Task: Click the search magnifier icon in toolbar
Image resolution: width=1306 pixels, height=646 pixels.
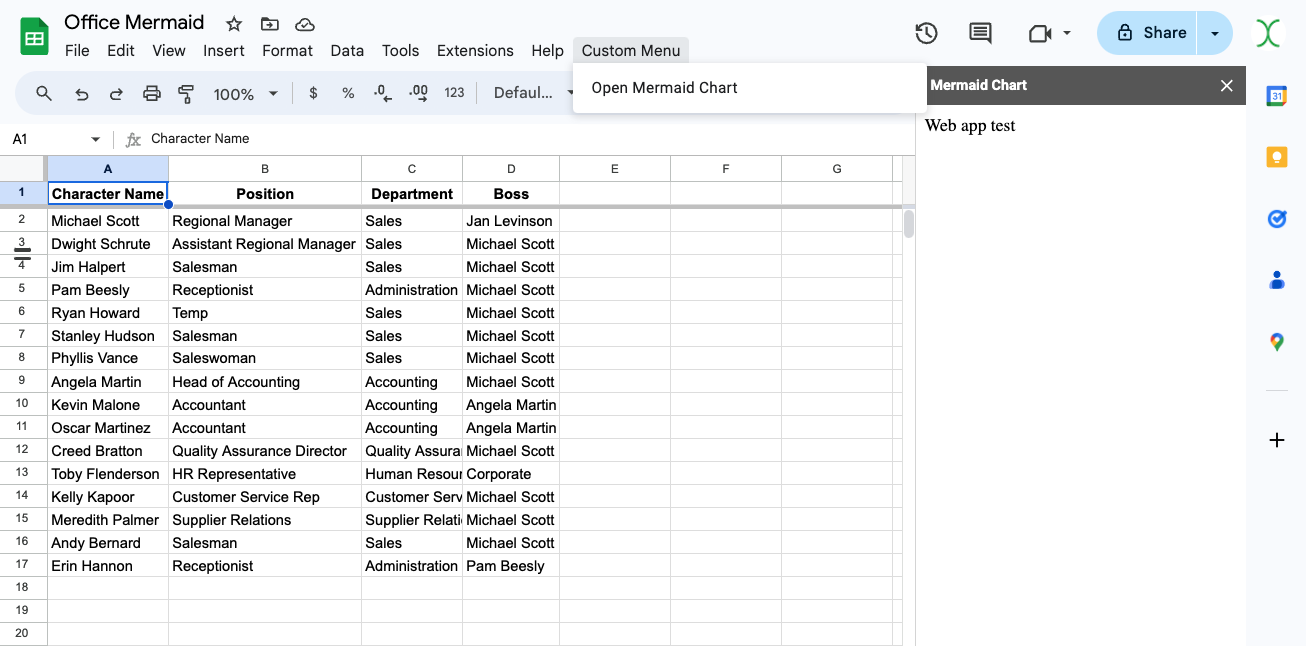Action: (44, 93)
